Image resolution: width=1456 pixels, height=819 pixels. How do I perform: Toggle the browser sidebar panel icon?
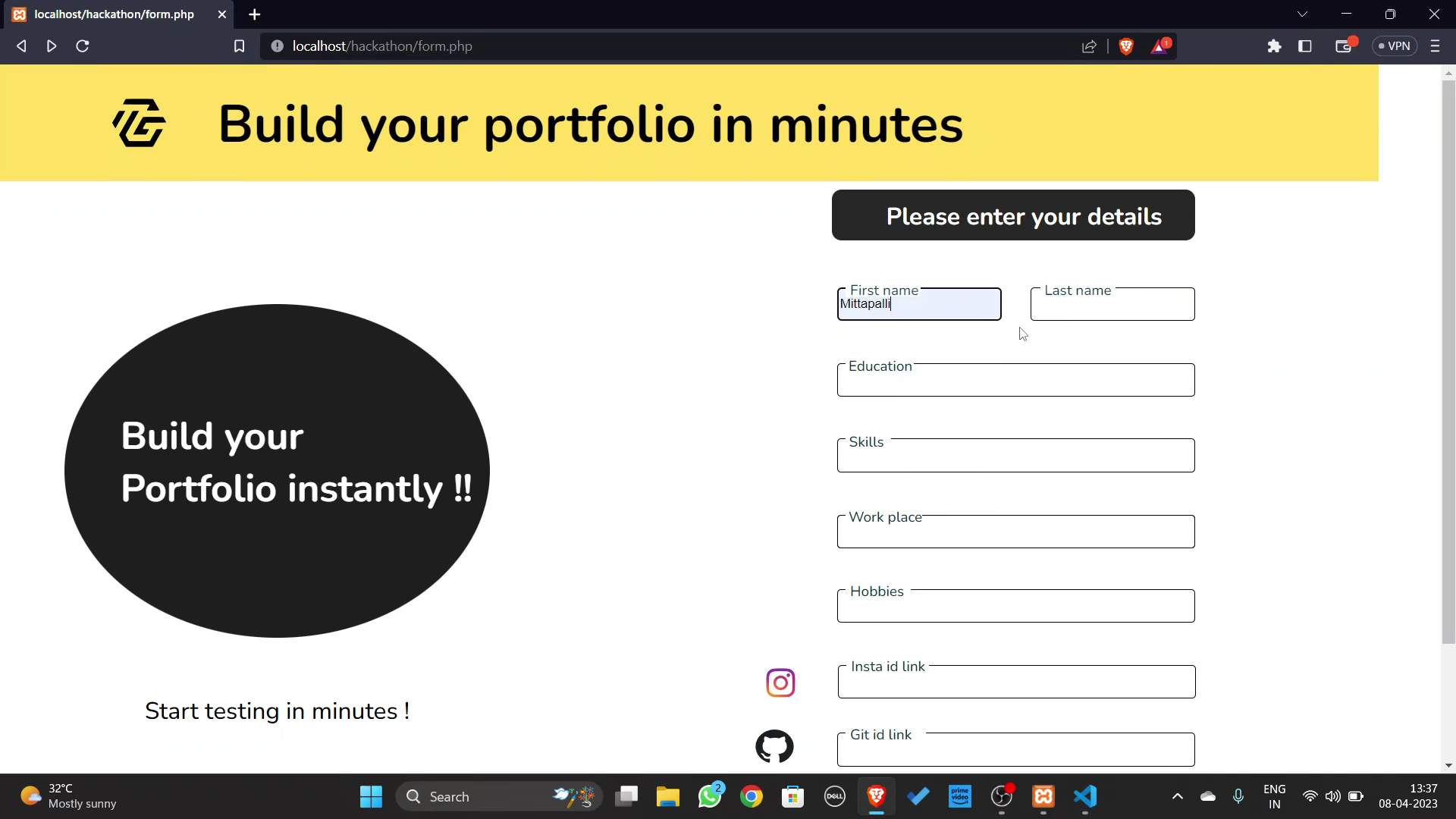[x=1305, y=46]
